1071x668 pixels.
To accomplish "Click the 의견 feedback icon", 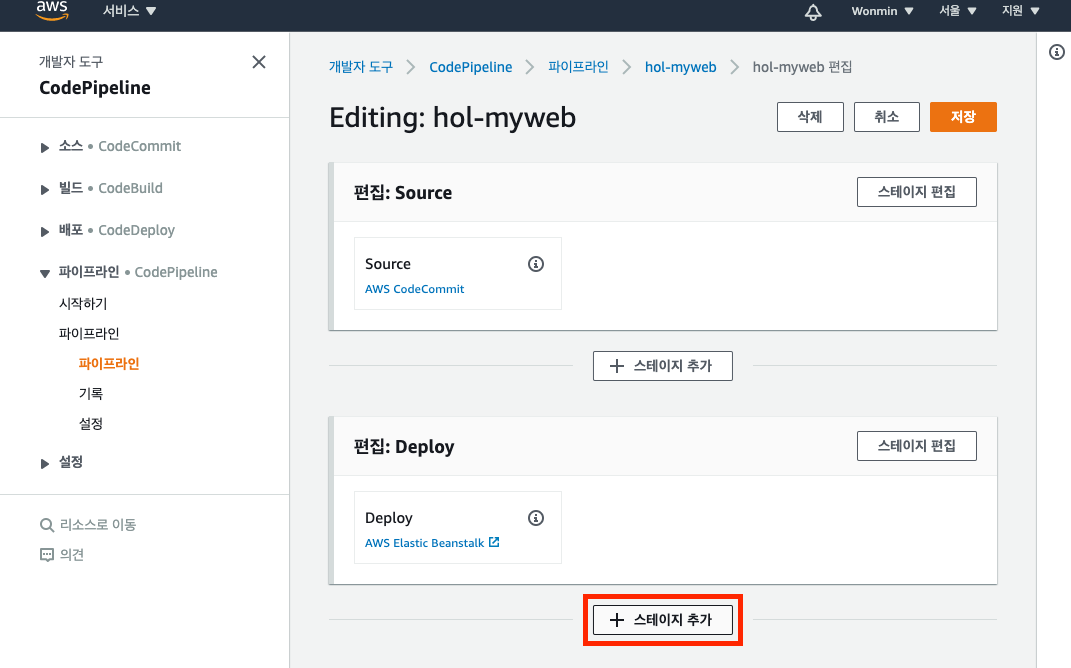I will point(46,555).
